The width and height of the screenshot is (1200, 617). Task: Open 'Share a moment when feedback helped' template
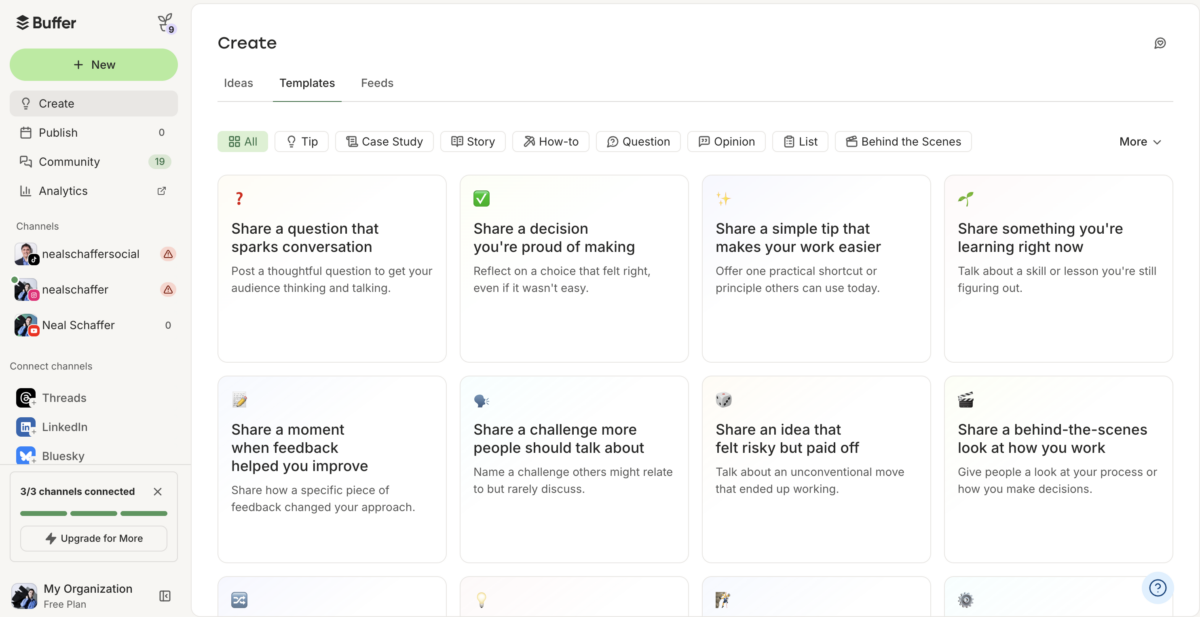[332, 470]
